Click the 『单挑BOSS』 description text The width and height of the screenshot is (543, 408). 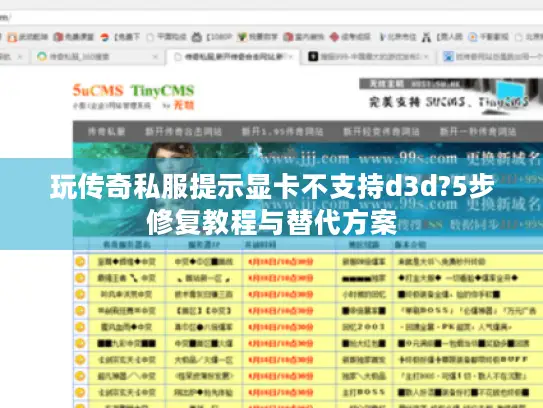428,310
